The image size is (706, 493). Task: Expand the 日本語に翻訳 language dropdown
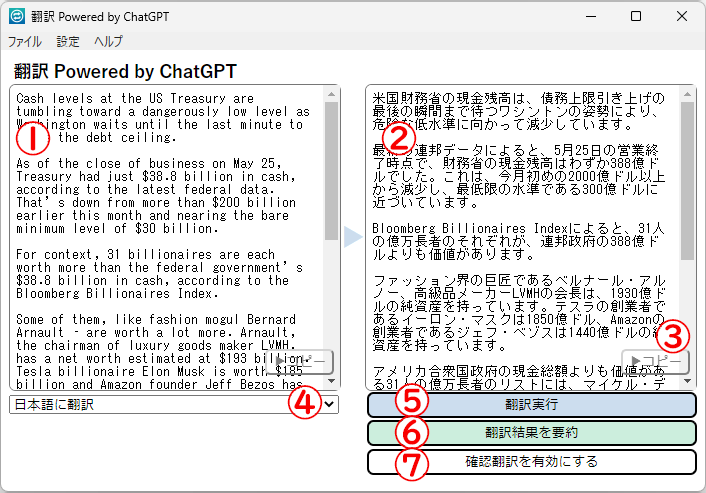tap(330, 404)
